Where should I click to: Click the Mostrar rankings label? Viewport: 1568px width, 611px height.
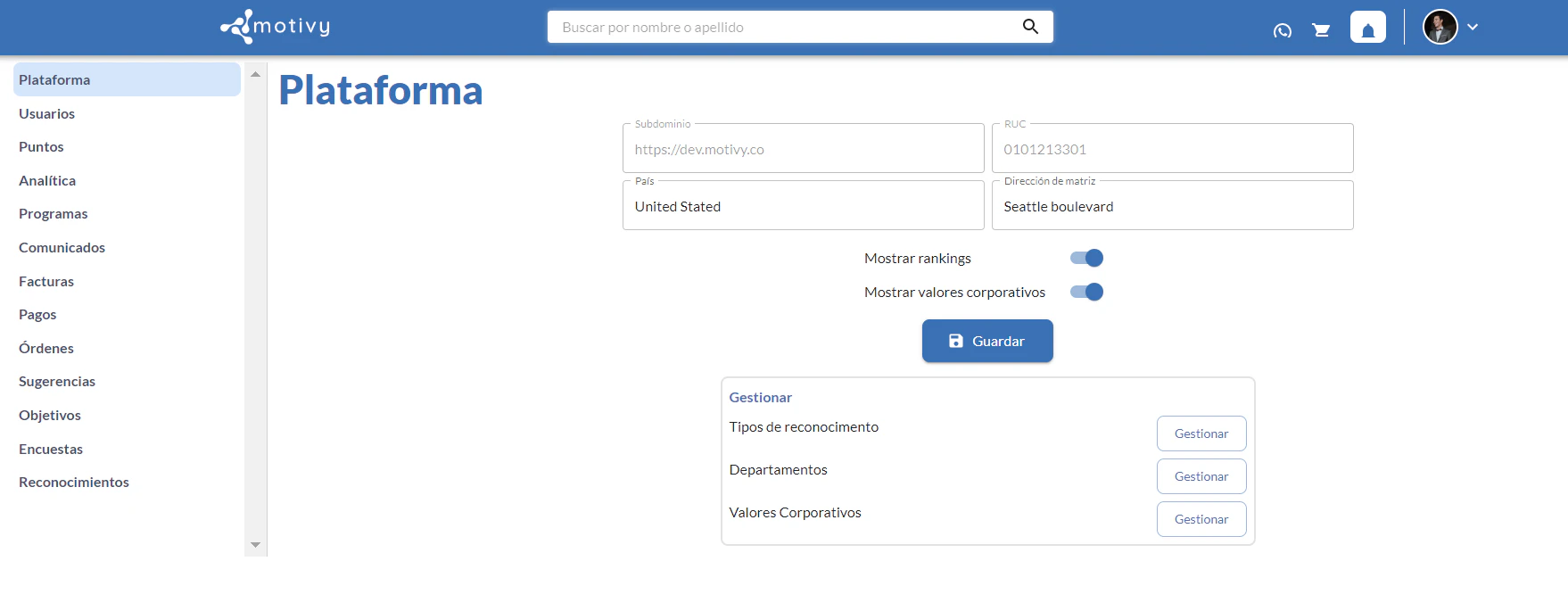click(x=918, y=258)
